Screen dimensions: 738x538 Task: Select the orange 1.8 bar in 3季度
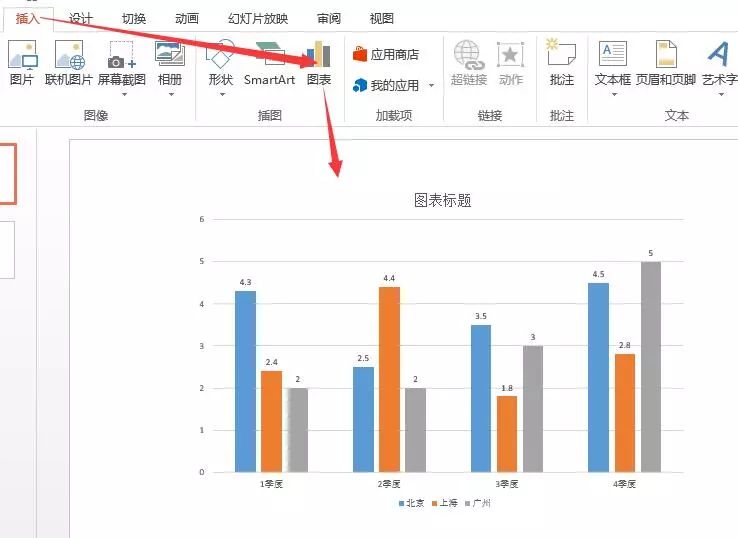(507, 434)
